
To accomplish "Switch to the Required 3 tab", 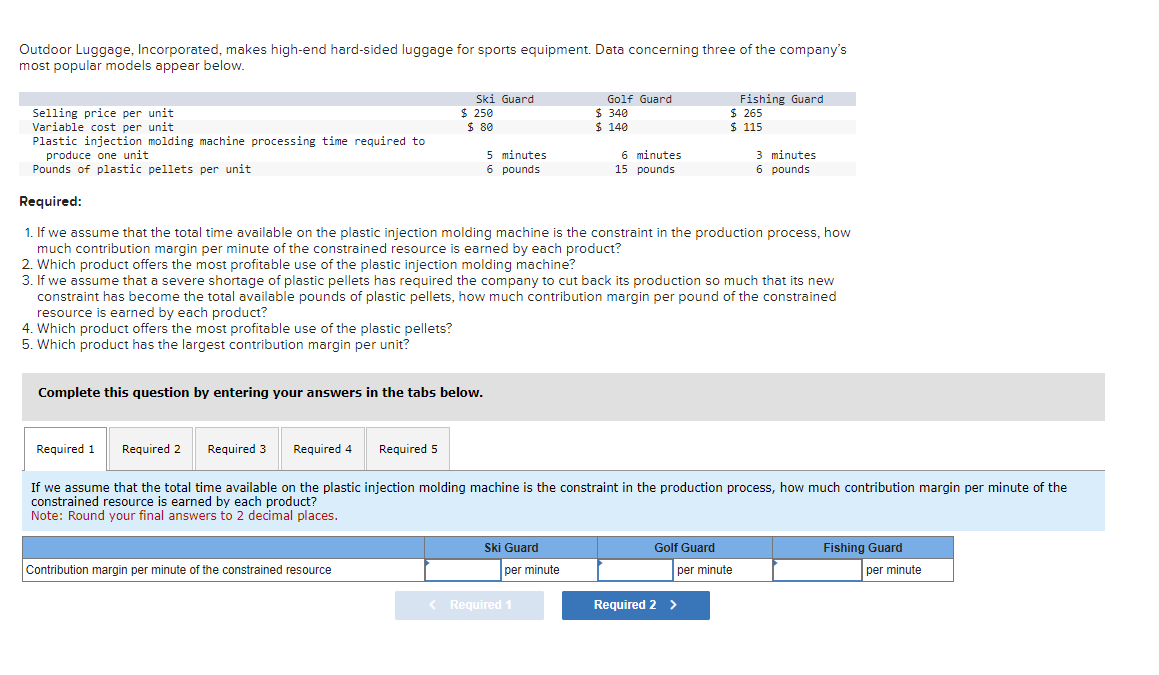I will [237, 449].
